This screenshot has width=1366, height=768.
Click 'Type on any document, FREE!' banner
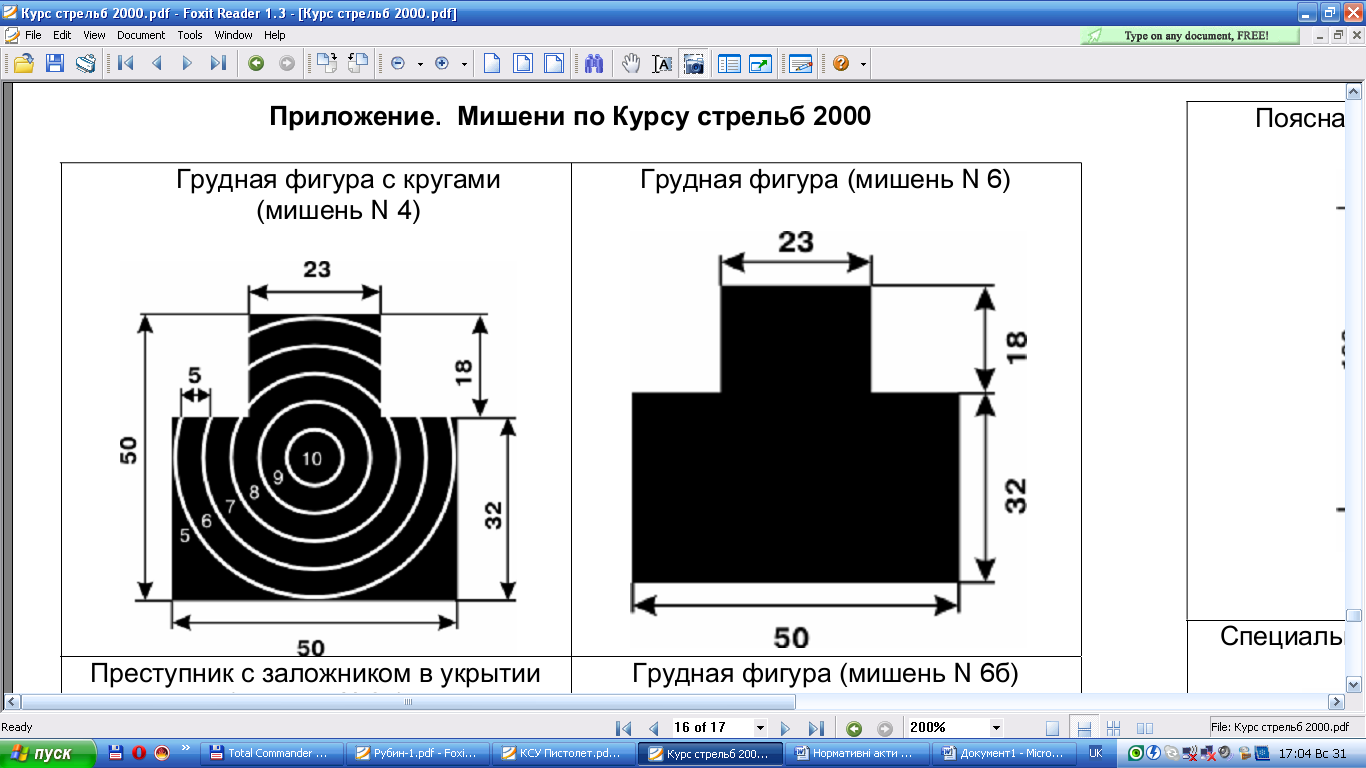(x=1190, y=35)
